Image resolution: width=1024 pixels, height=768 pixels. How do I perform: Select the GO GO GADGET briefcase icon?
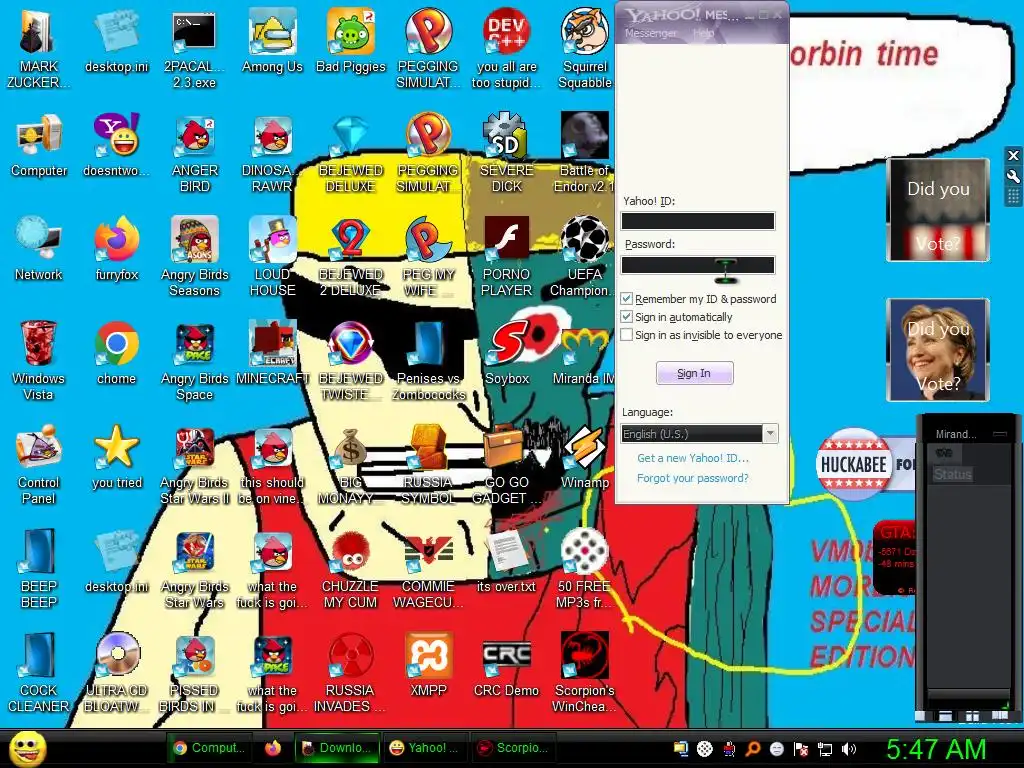tap(506, 465)
